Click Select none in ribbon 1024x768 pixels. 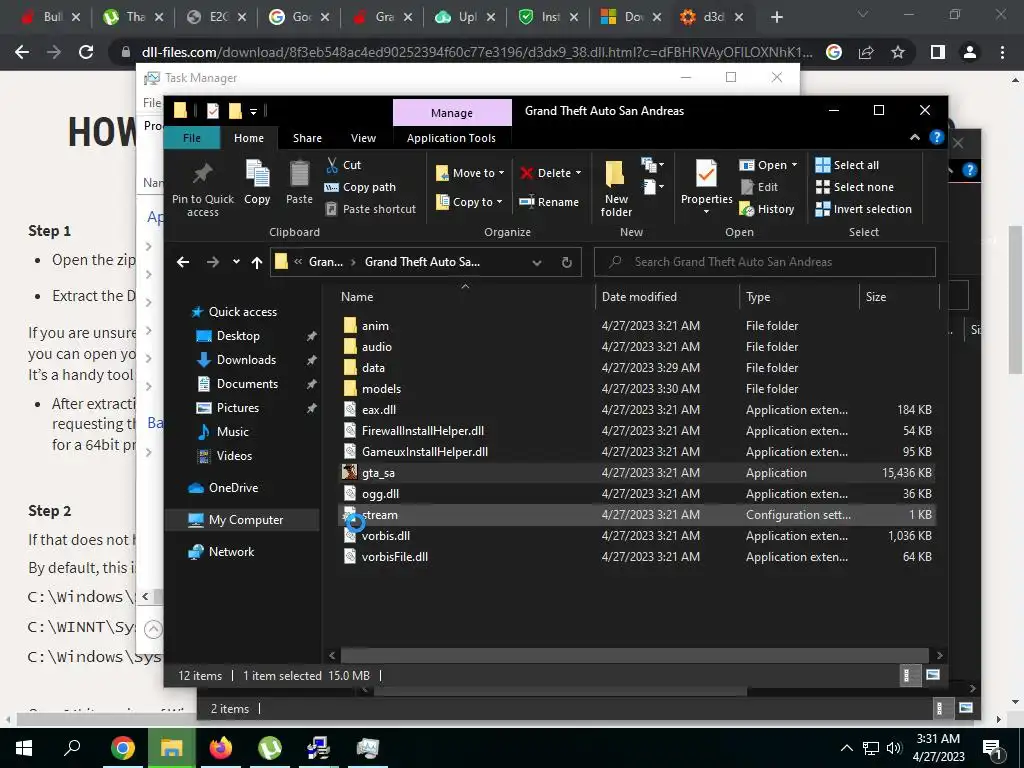coord(854,187)
